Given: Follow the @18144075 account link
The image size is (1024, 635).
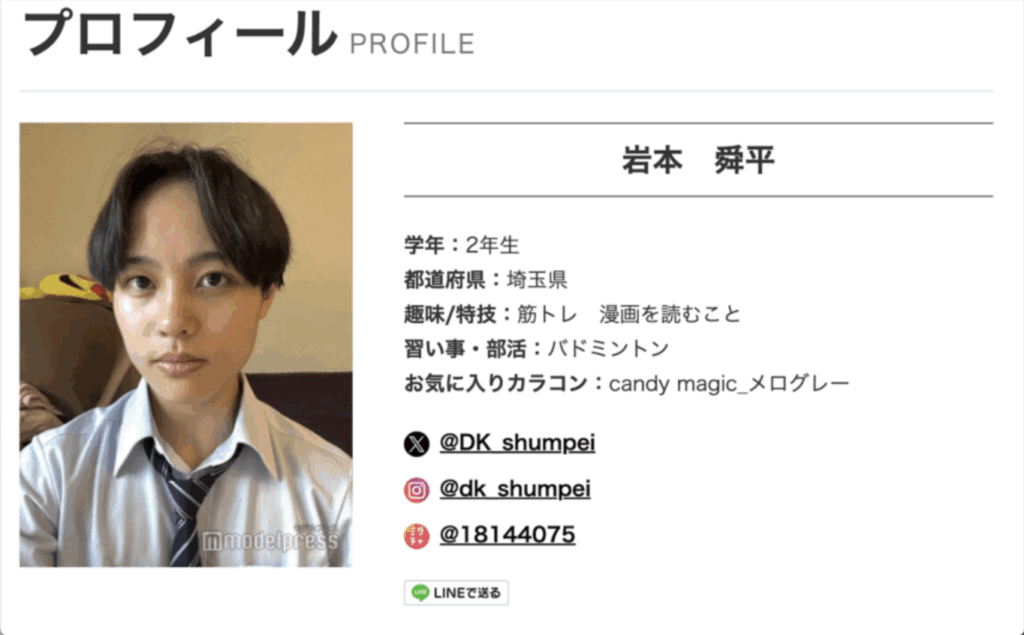Looking at the screenshot, I should [x=507, y=534].
